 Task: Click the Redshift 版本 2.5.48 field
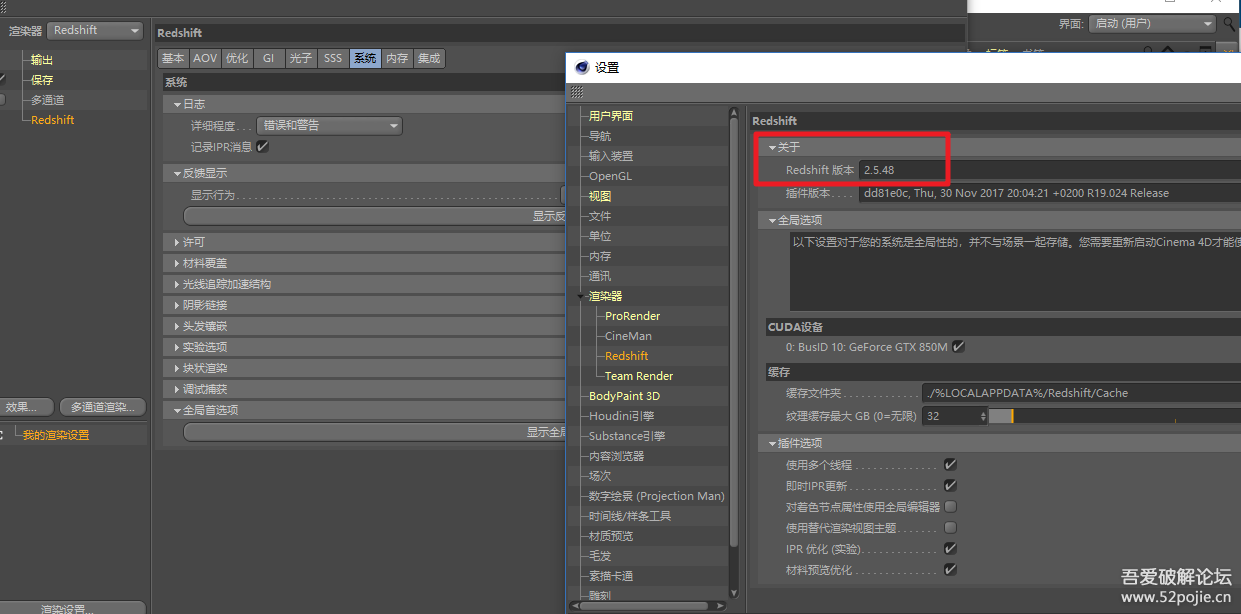coord(1049,170)
